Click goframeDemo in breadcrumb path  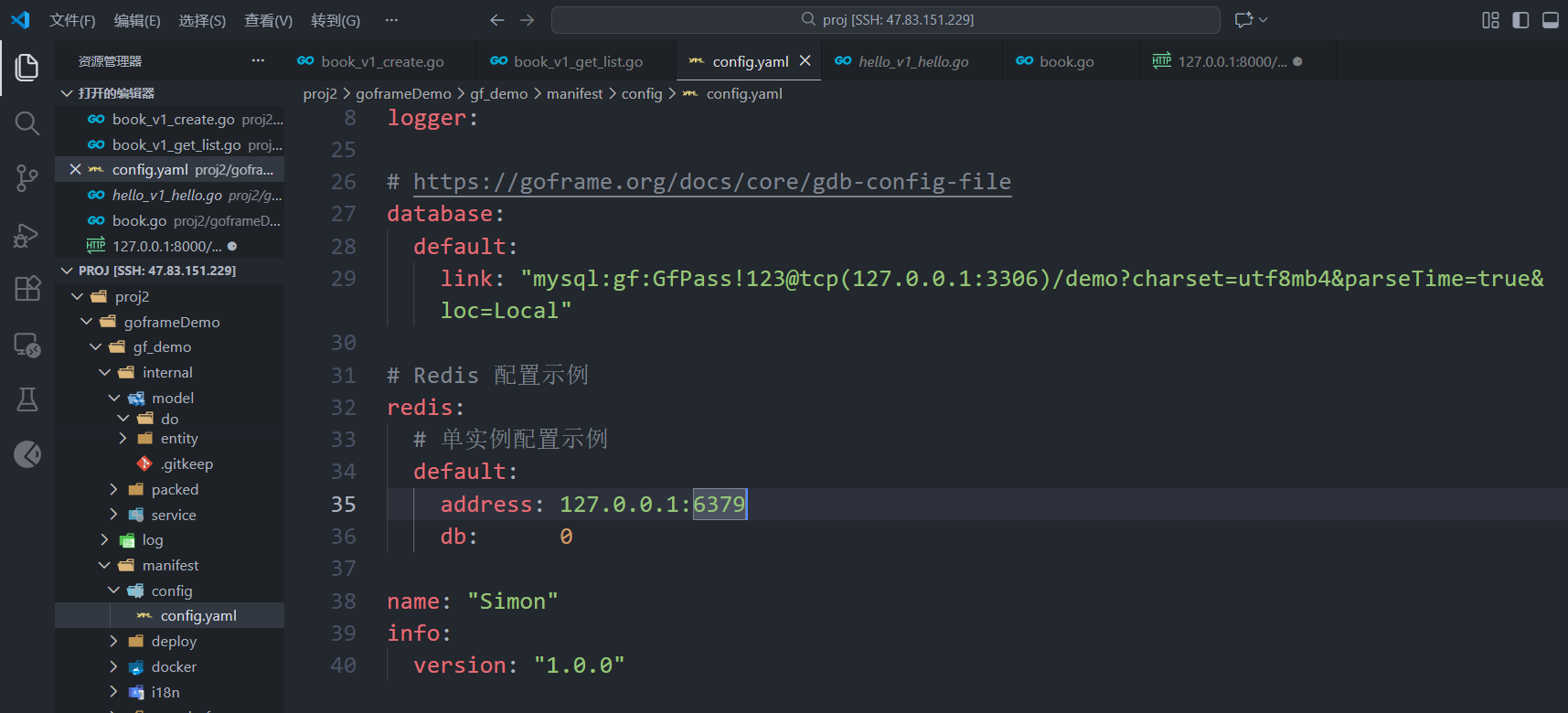(403, 93)
